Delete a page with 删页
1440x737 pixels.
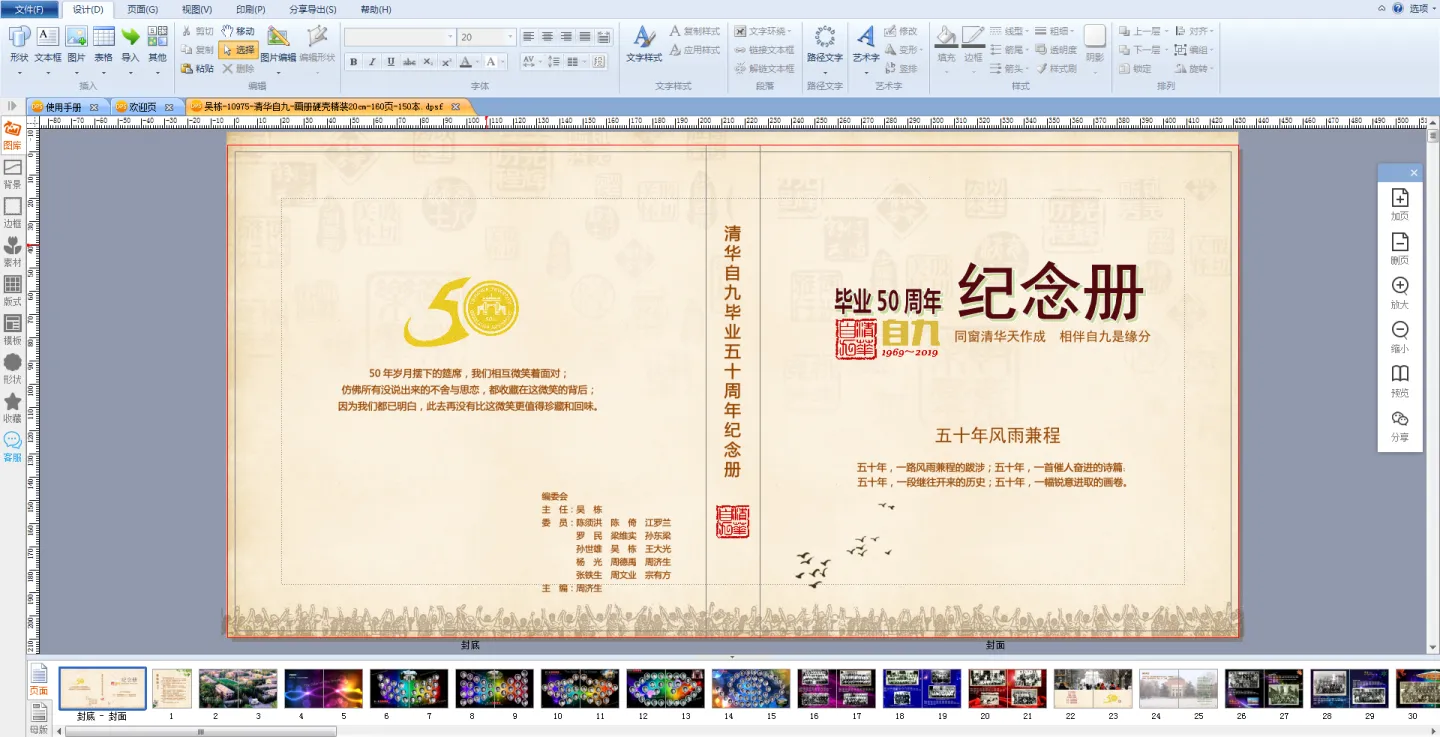(x=1400, y=249)
